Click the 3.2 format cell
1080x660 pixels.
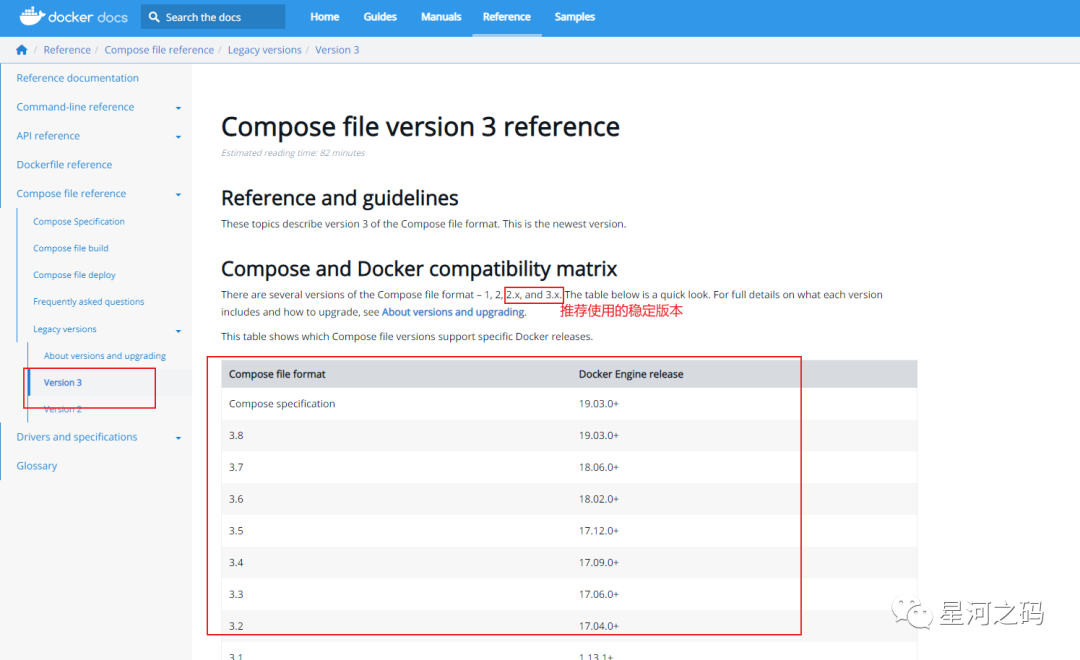[x=236, y=626]
